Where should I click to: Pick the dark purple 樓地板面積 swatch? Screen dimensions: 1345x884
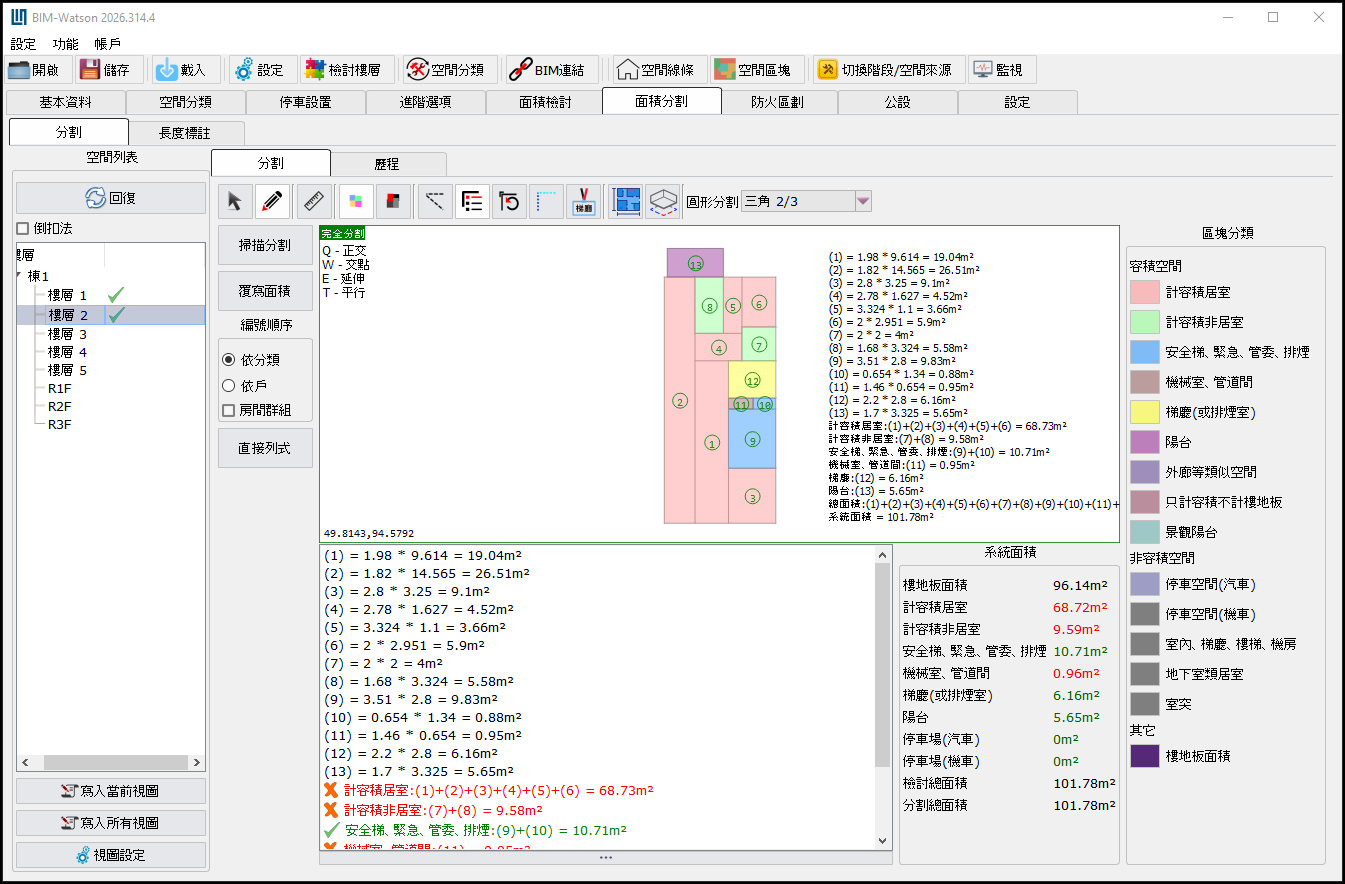point(1144,757)
